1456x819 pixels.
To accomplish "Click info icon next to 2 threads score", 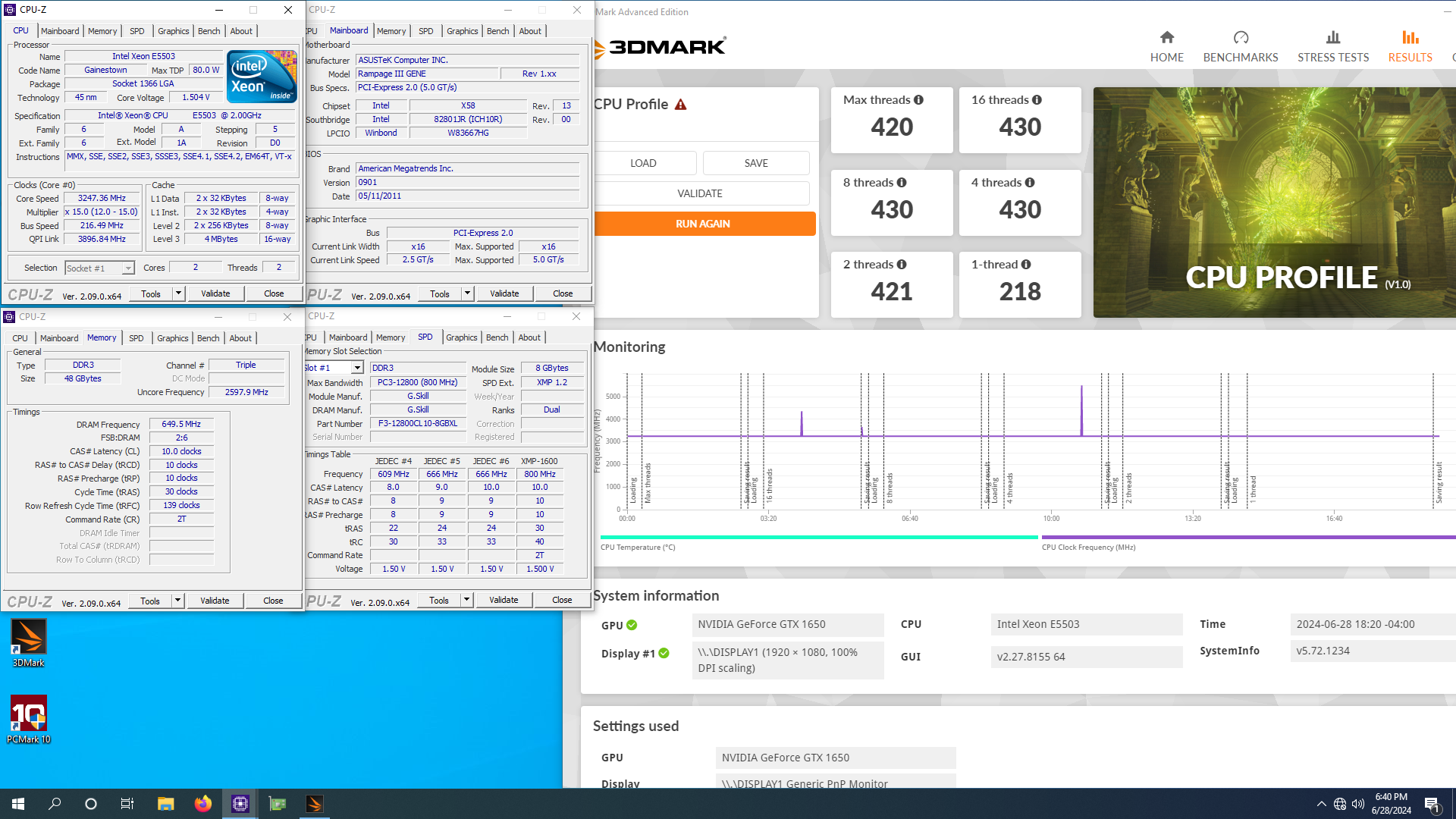I will [902, 265].
